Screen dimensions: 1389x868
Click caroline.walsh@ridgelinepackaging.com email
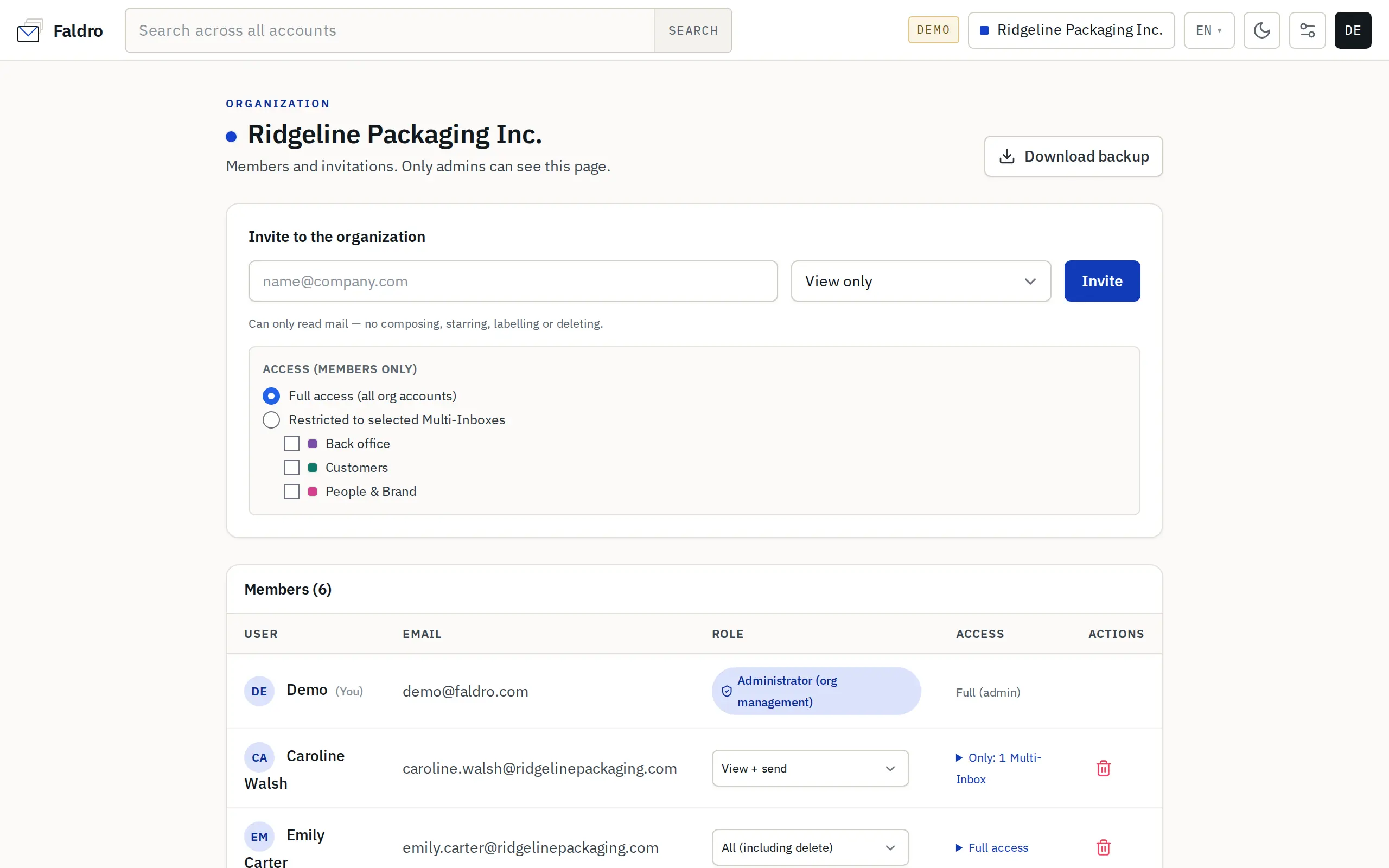[539, 768]
